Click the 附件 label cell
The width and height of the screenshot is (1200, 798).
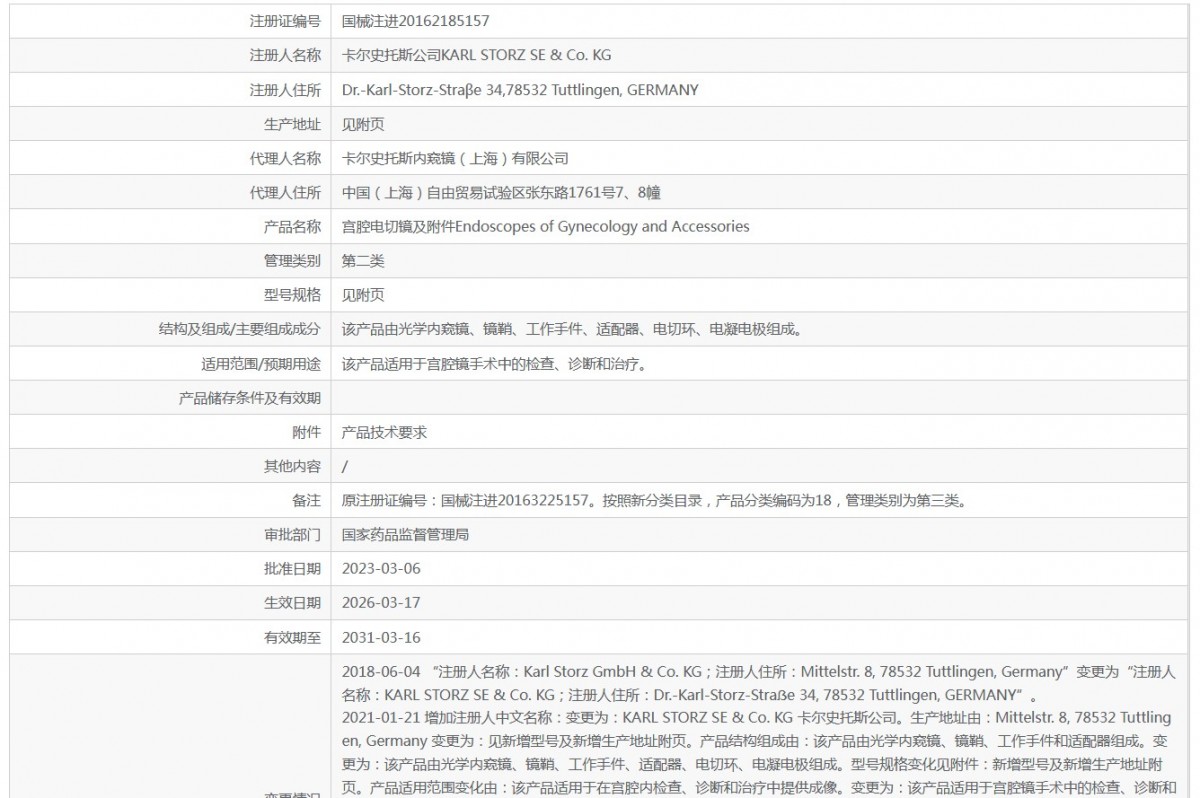point(171,432)
